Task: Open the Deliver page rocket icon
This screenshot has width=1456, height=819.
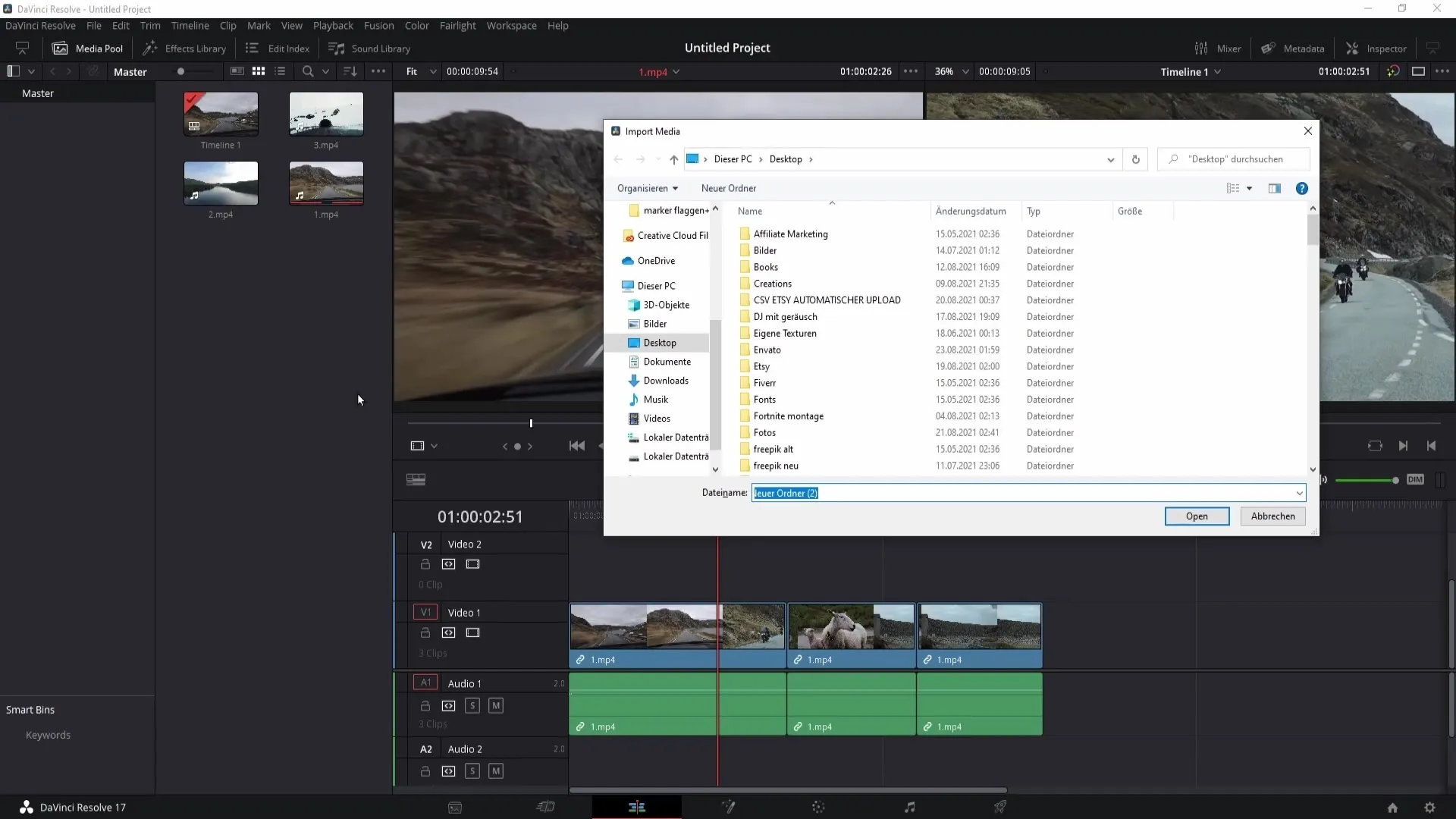Action: 1000,807
